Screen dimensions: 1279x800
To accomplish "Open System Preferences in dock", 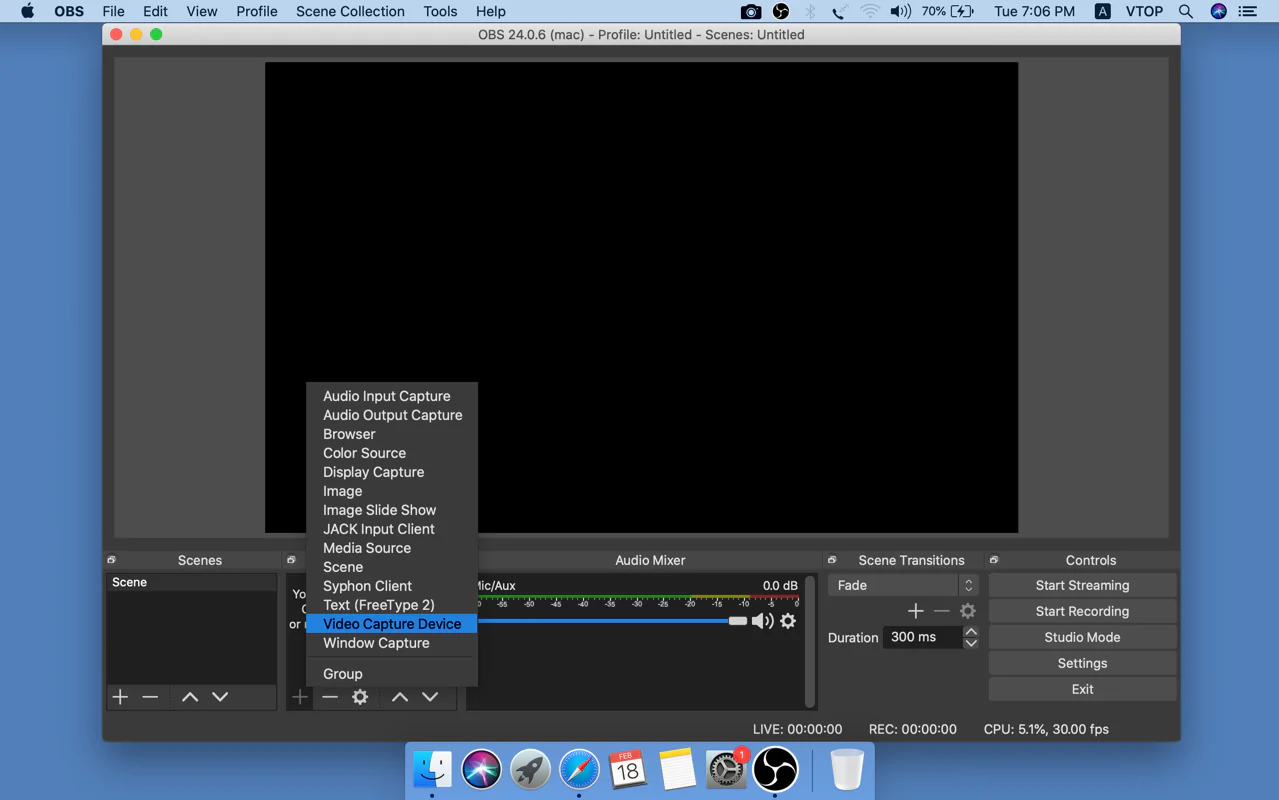I will pos(726,770).
